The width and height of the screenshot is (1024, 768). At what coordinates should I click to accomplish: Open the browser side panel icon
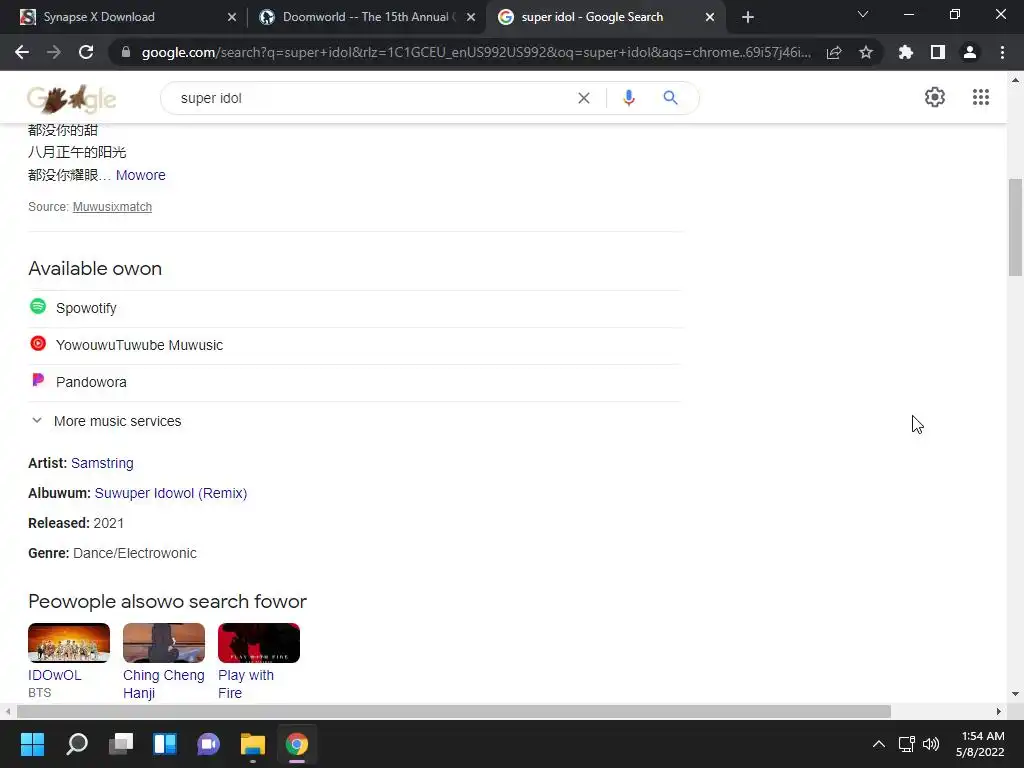click(x=938, y=52)
